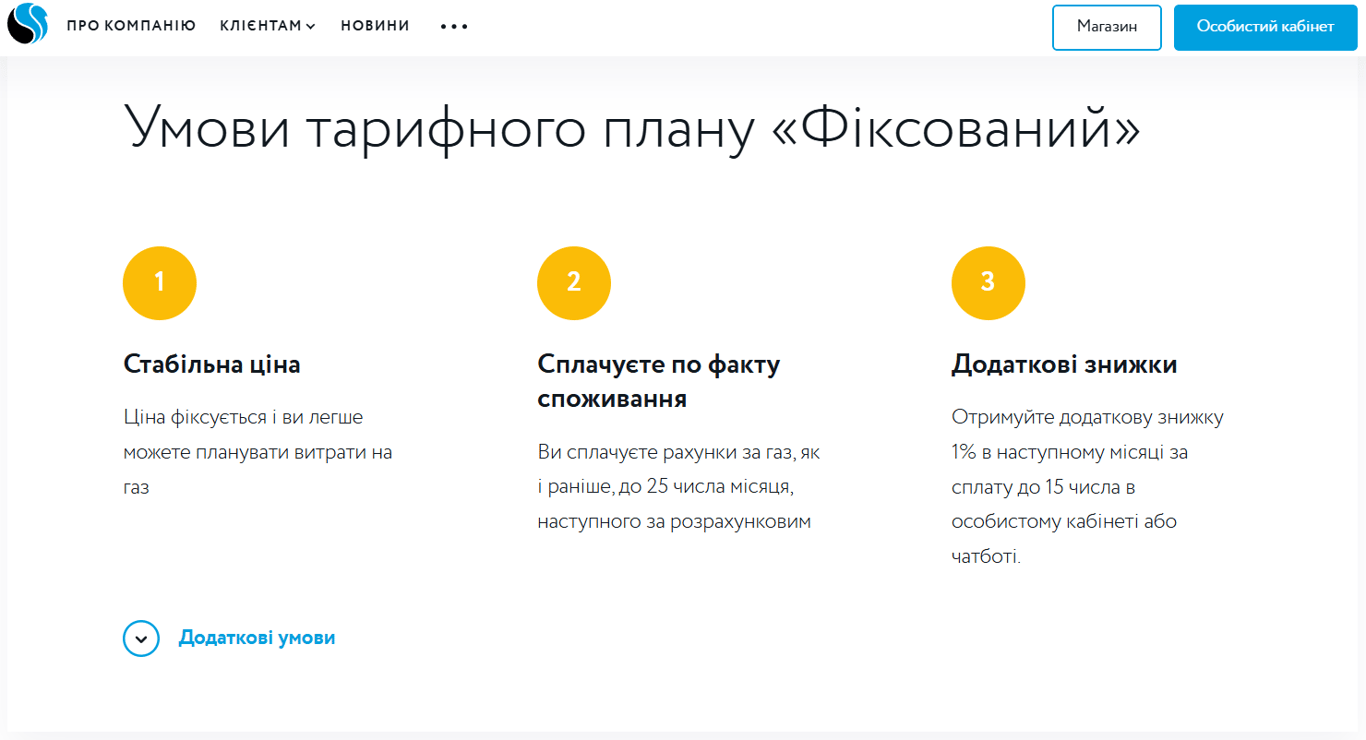Click the chevron arrow next to «Клієнтам»
The image size is (1366, 740).
click(x=311, y=27)
